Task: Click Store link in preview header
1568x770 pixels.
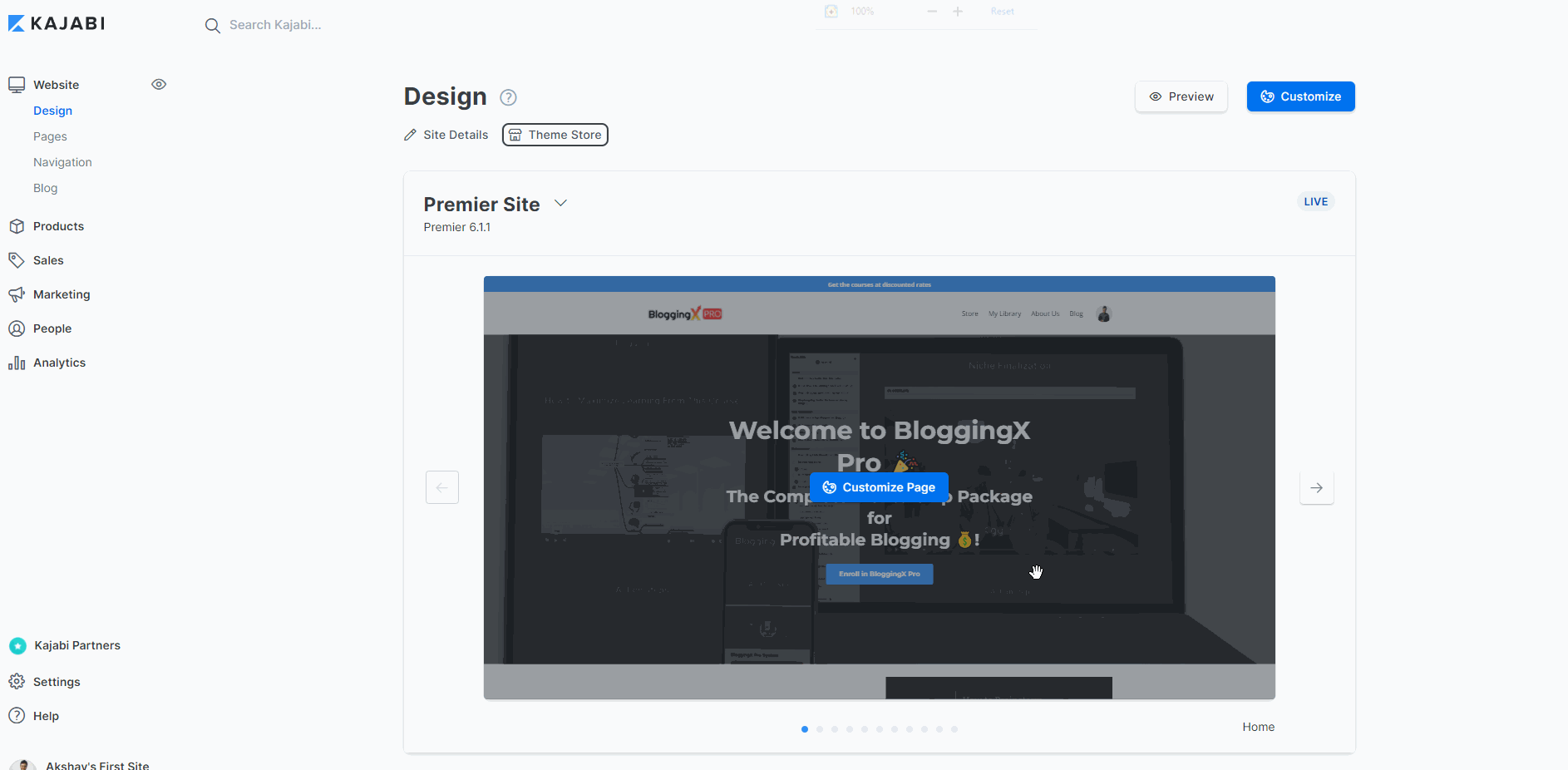Action: point(969,313)
